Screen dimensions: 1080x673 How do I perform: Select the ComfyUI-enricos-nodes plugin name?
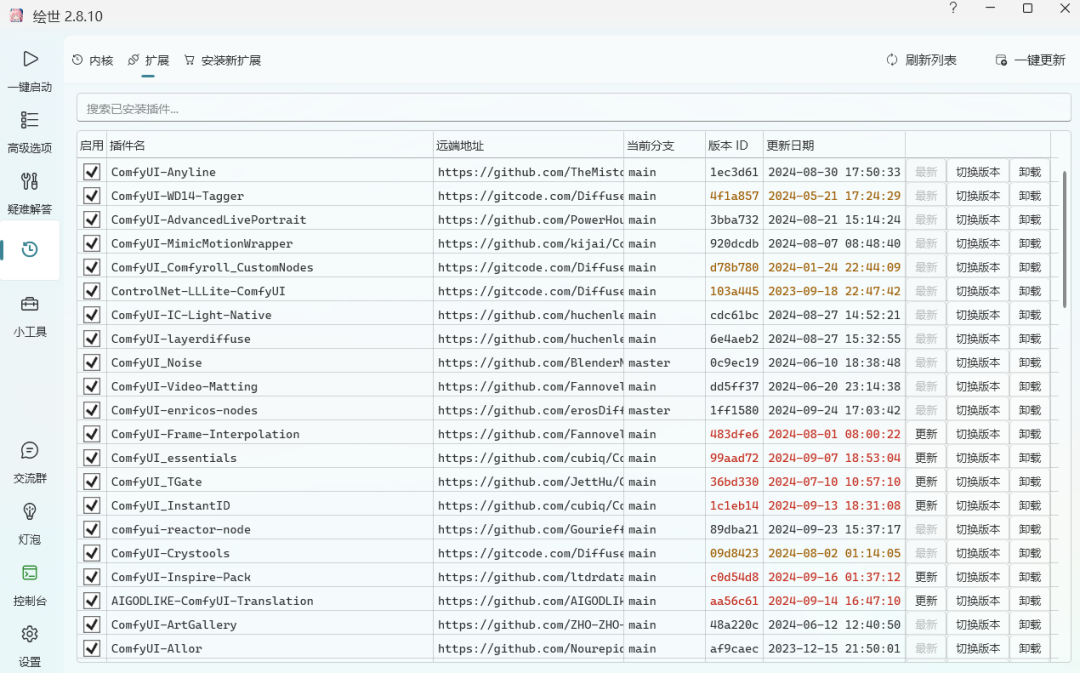[185, 411]
